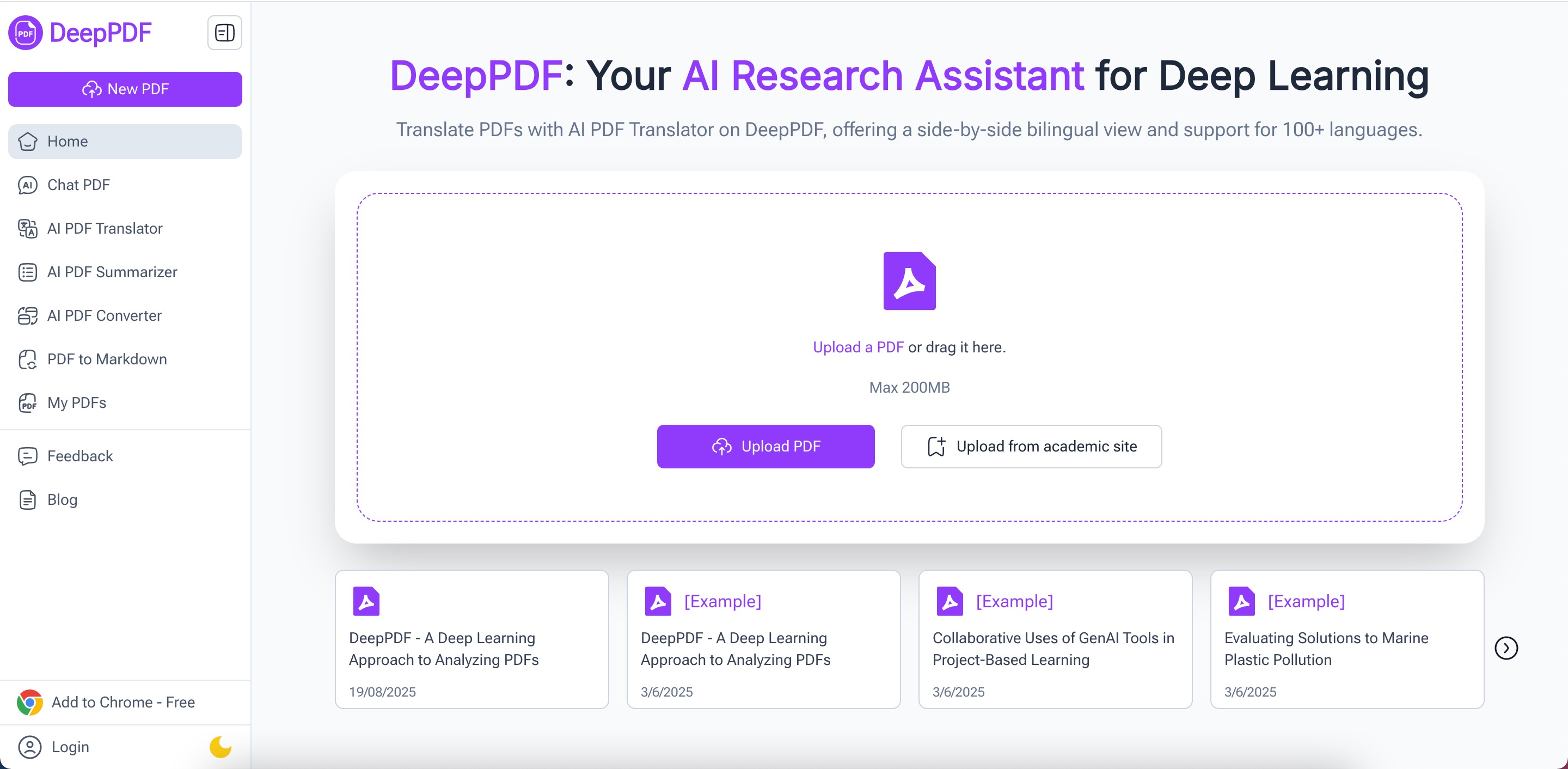Click the DeepPDF logo icon
The width and height of the screenshot is (1568, 769).
click(25, 33)
